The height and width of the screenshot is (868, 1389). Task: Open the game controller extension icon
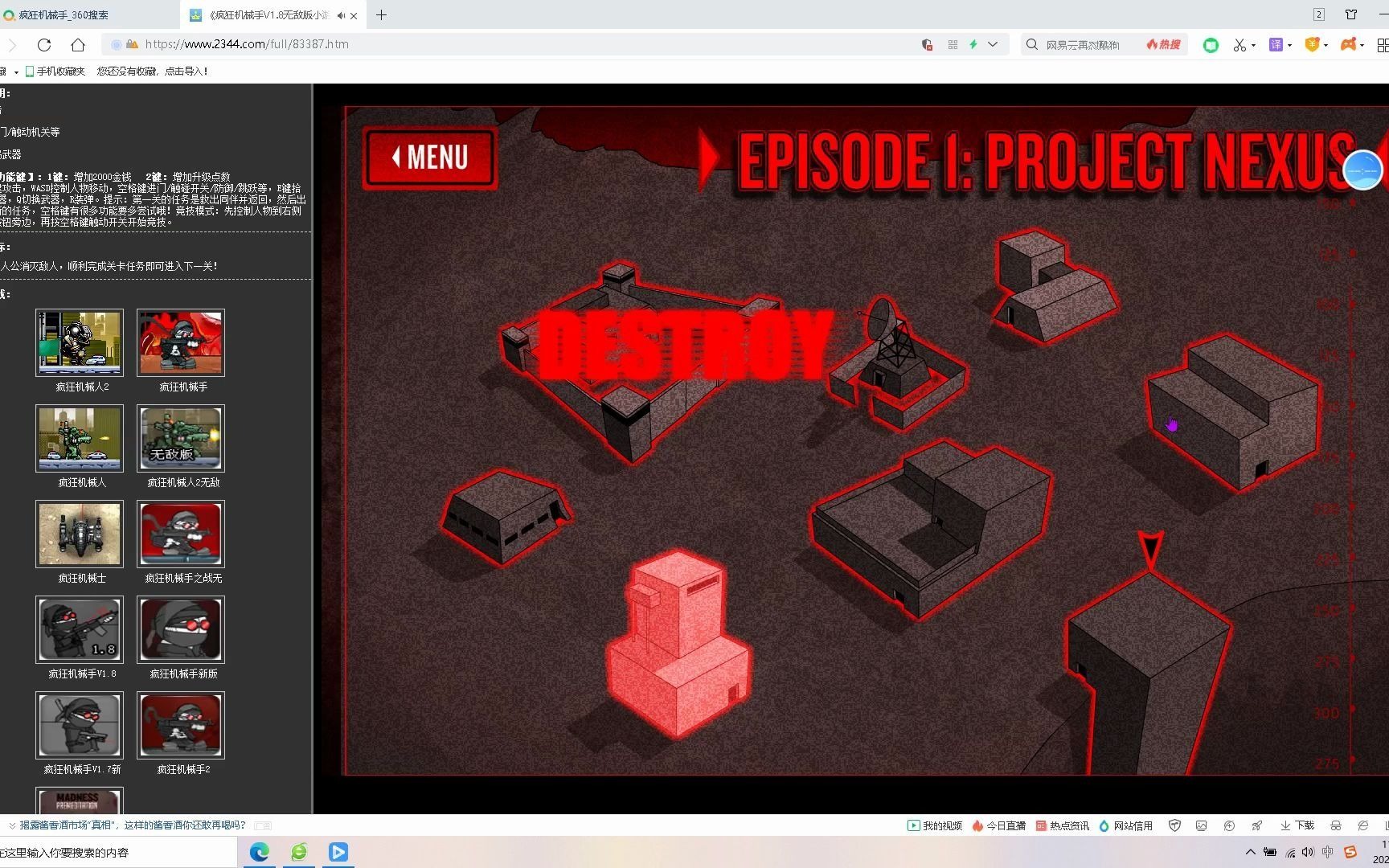tap(1349, 45)
